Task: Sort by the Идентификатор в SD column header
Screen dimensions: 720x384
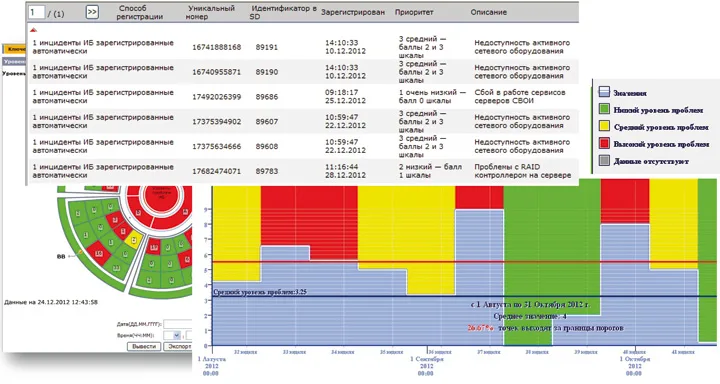Action: pos(283,12)
